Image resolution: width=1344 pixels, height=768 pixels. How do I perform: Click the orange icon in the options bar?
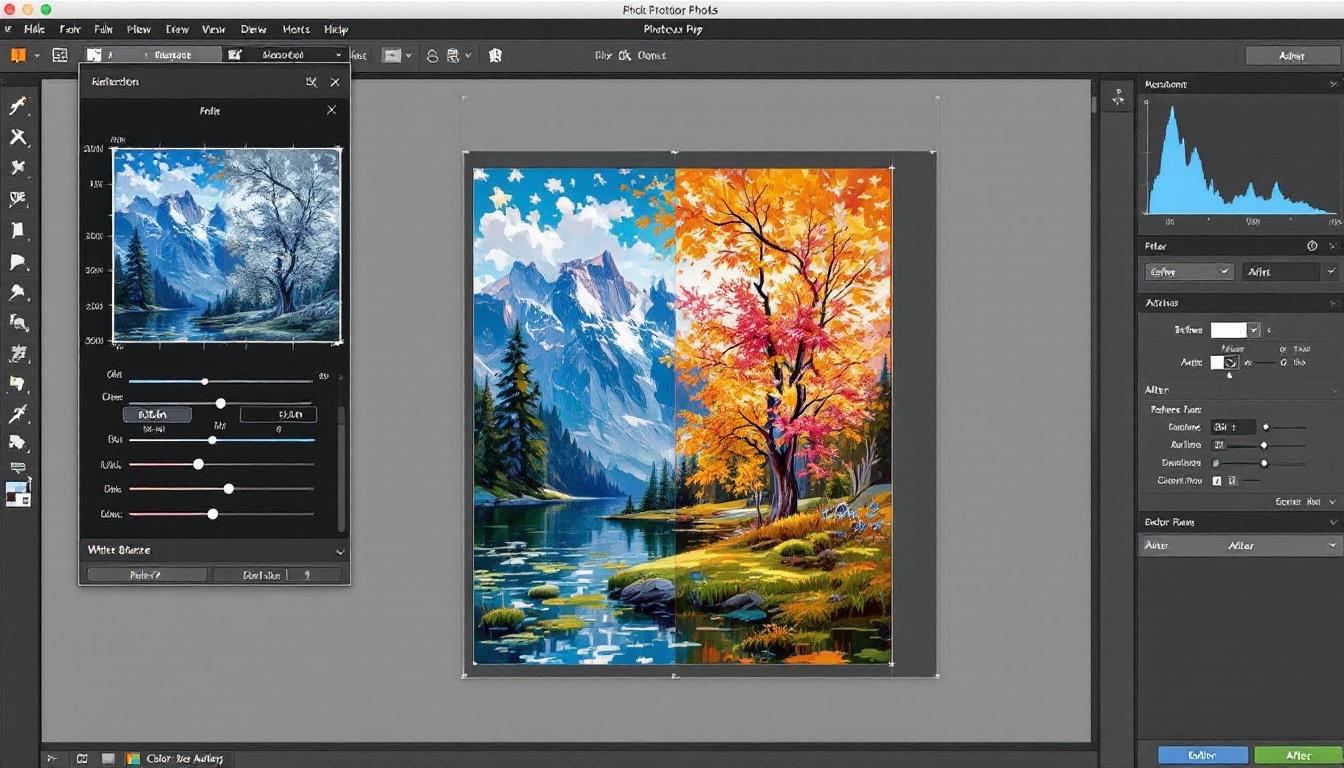(17, 55)
